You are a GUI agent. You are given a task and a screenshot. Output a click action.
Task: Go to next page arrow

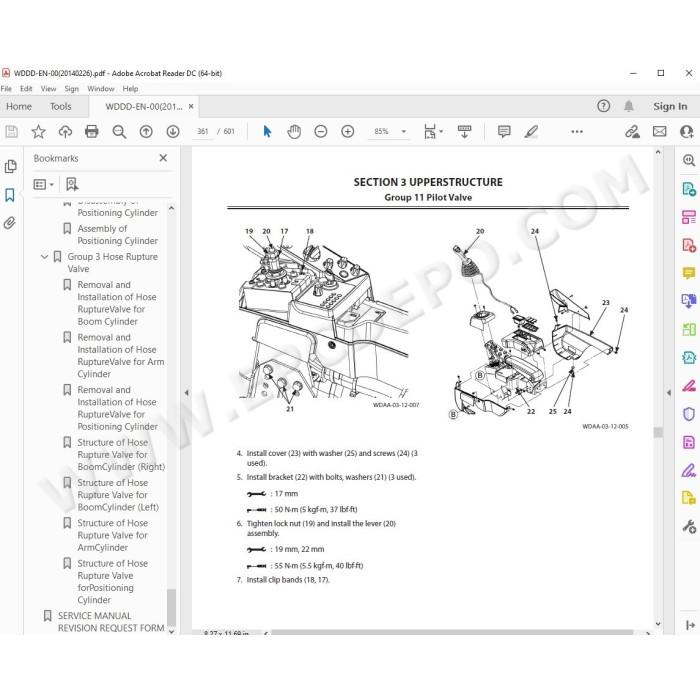tap(173, 132)
